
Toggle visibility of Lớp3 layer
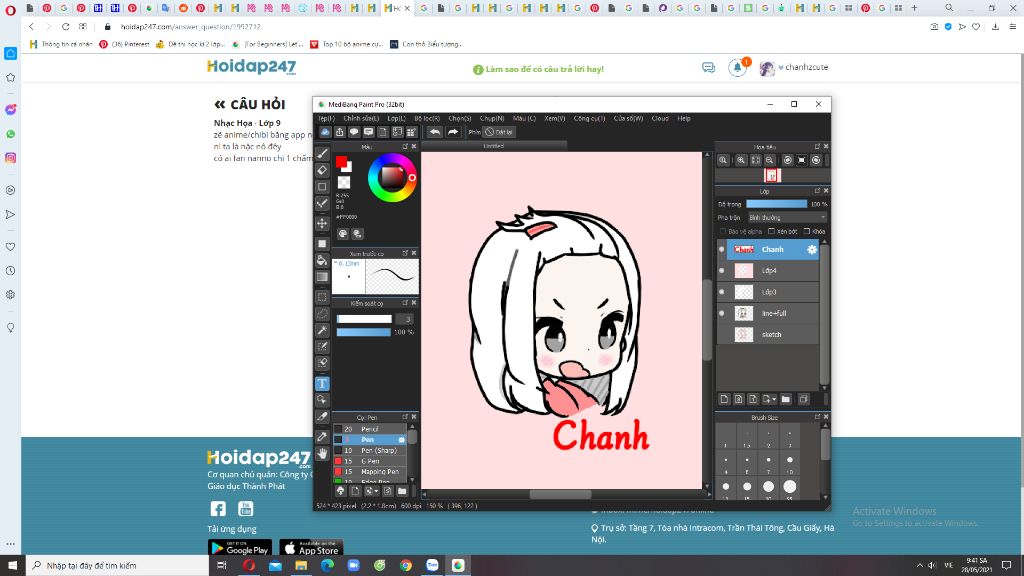coord(722,292)
